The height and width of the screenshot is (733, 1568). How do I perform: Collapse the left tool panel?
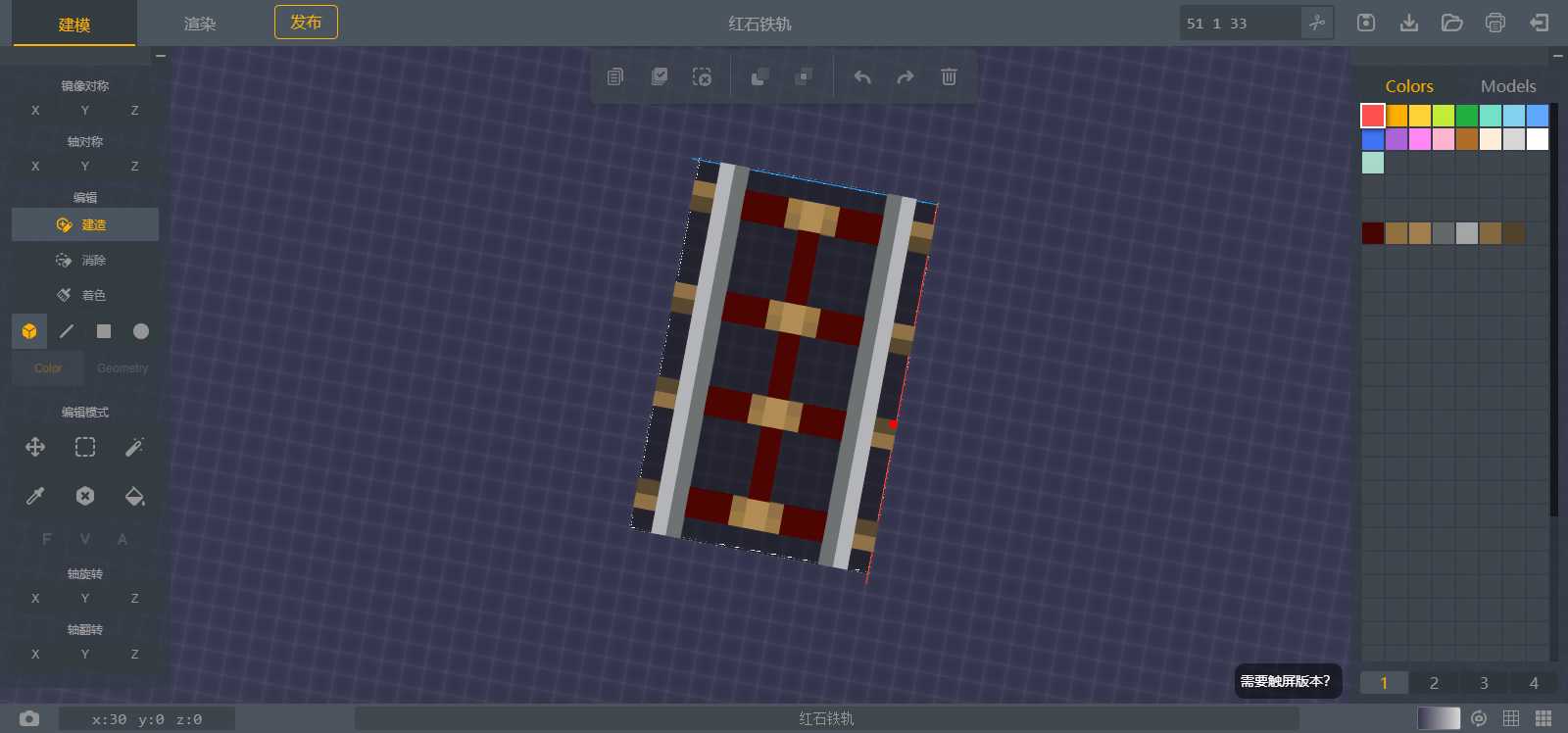[161, 56]
